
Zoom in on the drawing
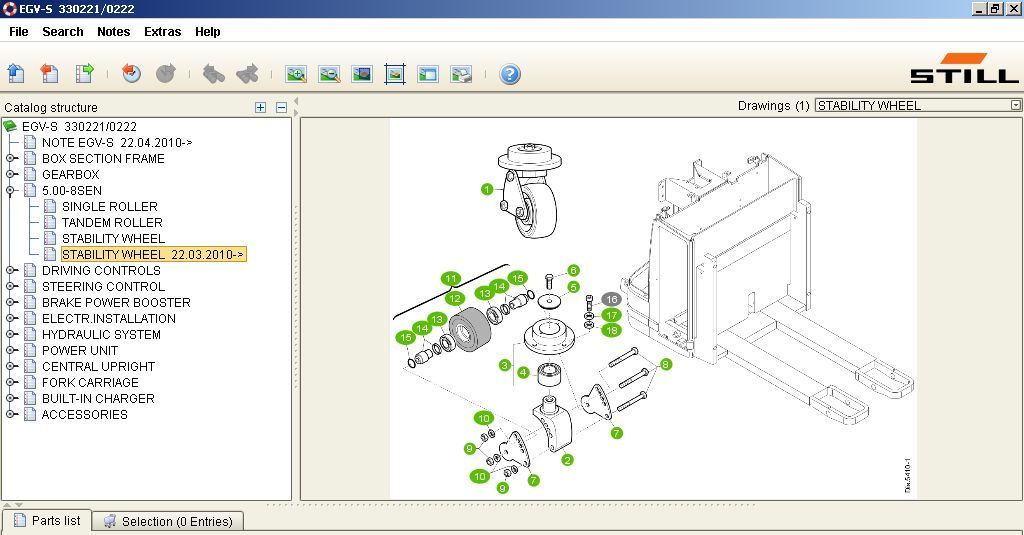296,74
